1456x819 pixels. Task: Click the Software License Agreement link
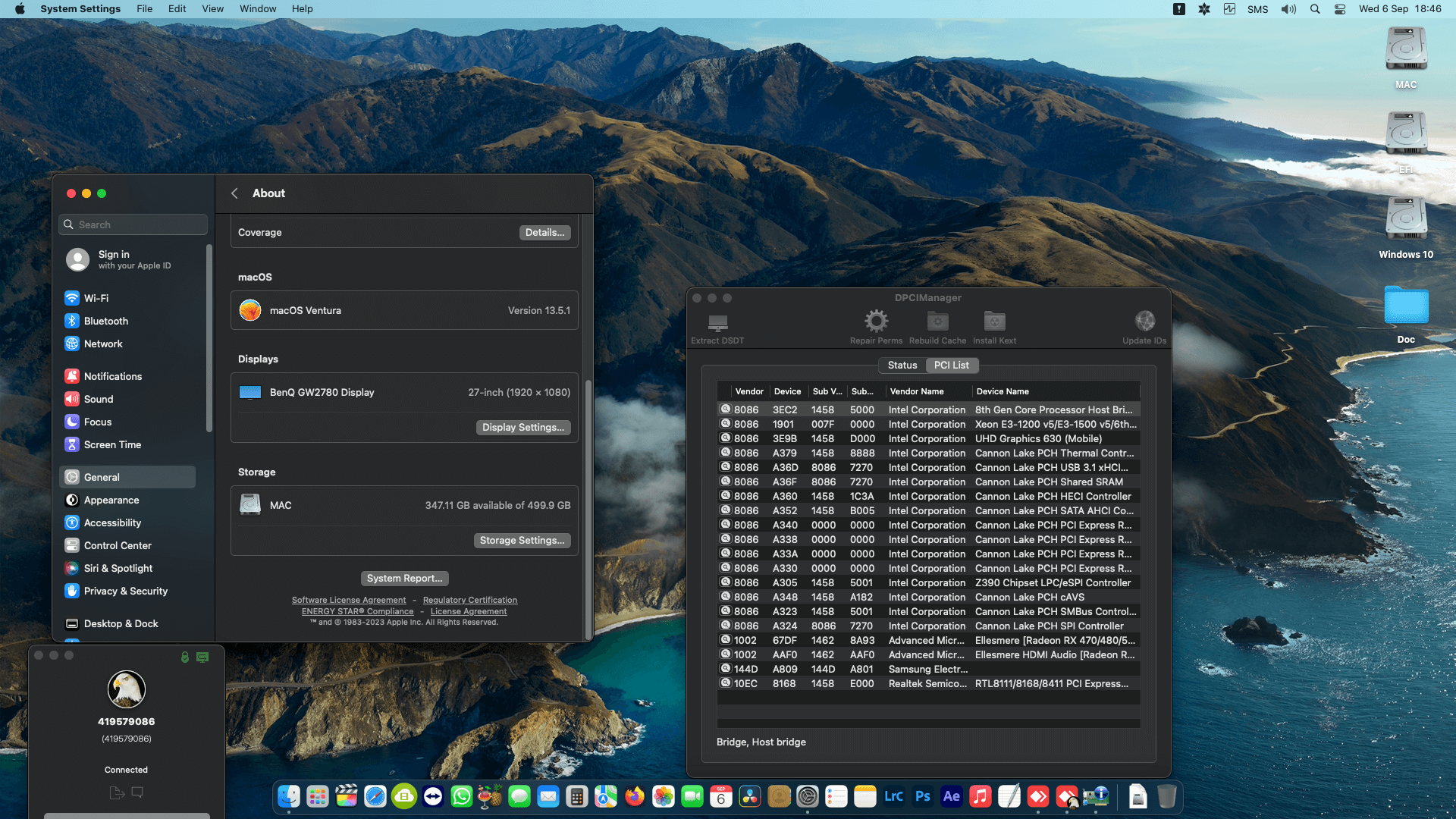pos(349,599)
